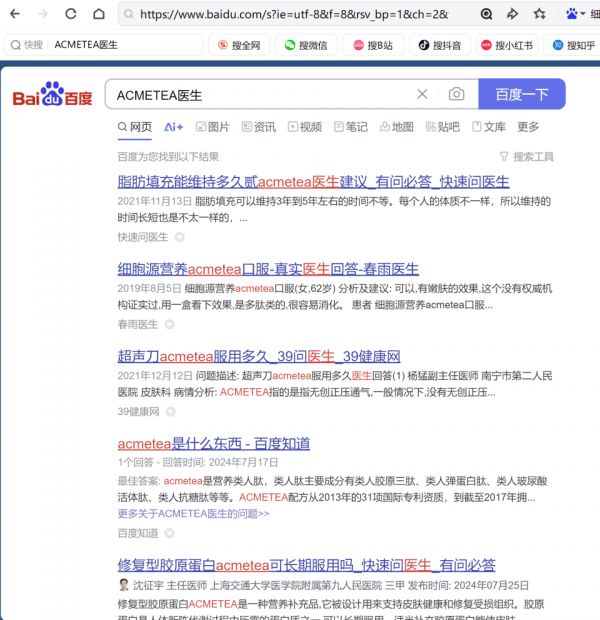Click the icon next to 百度知道 source
The height and width of the screenshot is (620, 600).
[x=169, y=533]
